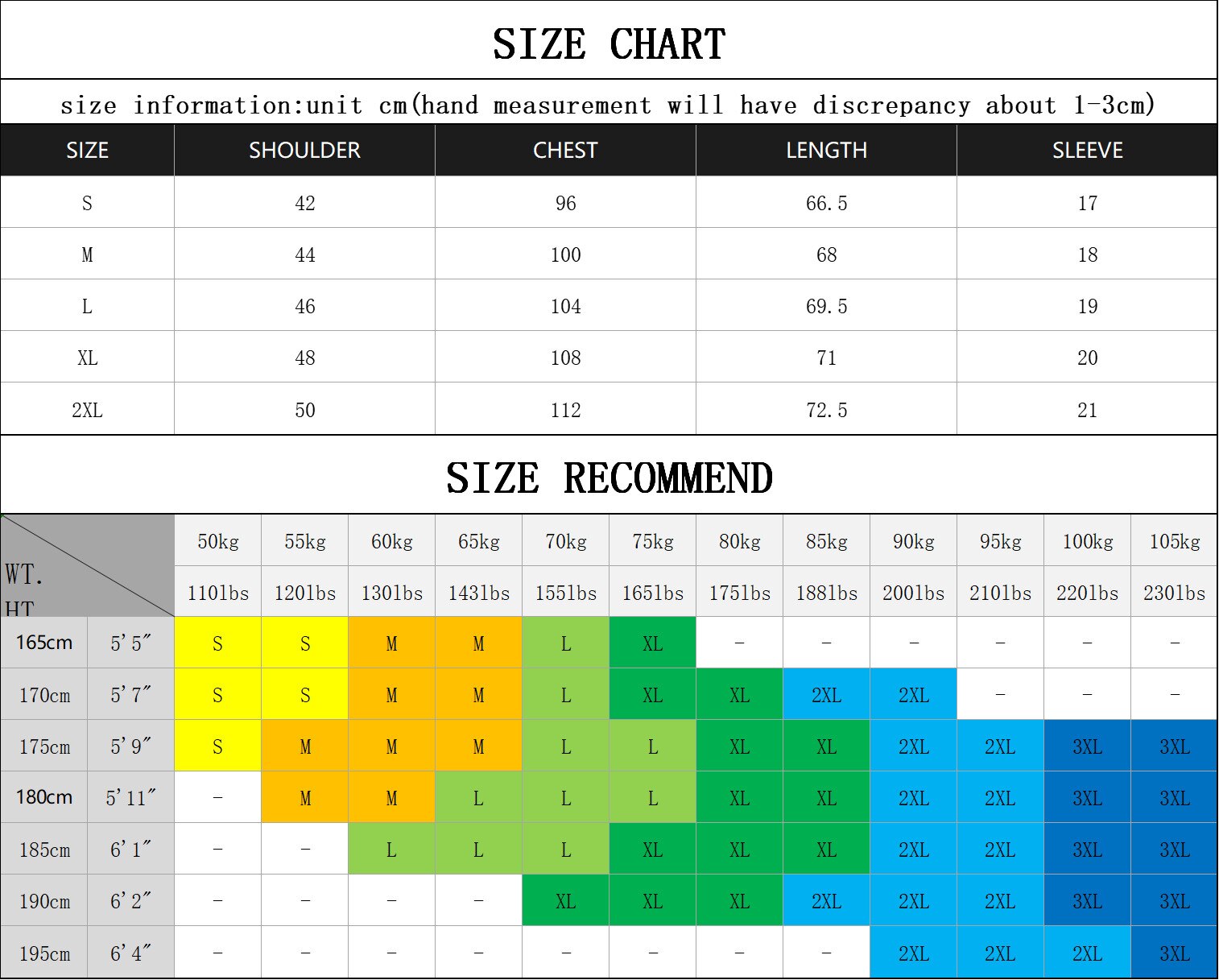This screenshot has height=980, width=1219.
Task: Click the CHEST column header
Action: click(565, 151)
